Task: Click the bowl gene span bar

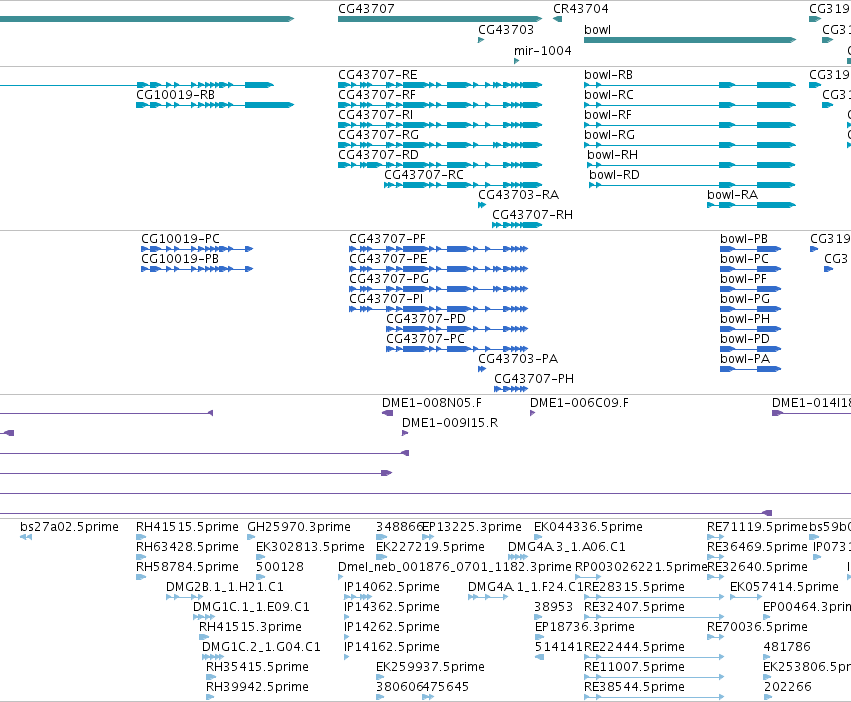Action: pos(690,40)
